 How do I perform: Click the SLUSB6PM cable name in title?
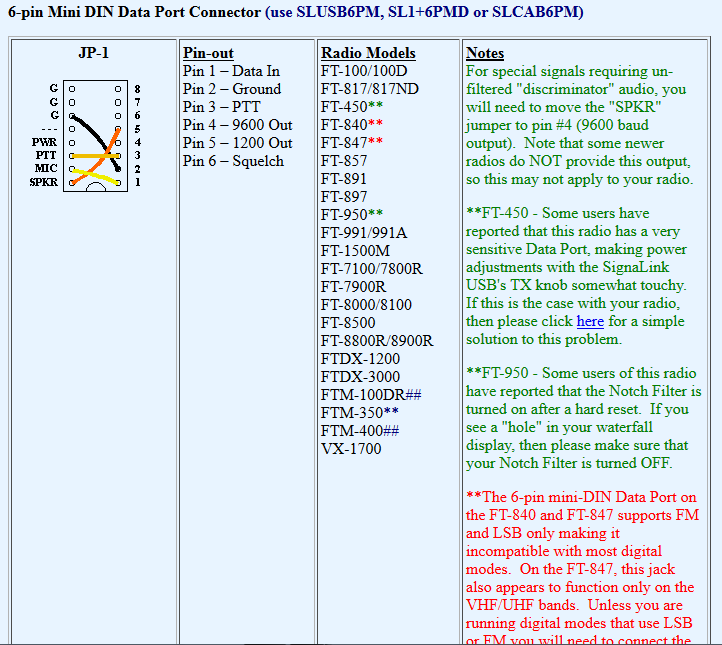click(x=339, y=12)
